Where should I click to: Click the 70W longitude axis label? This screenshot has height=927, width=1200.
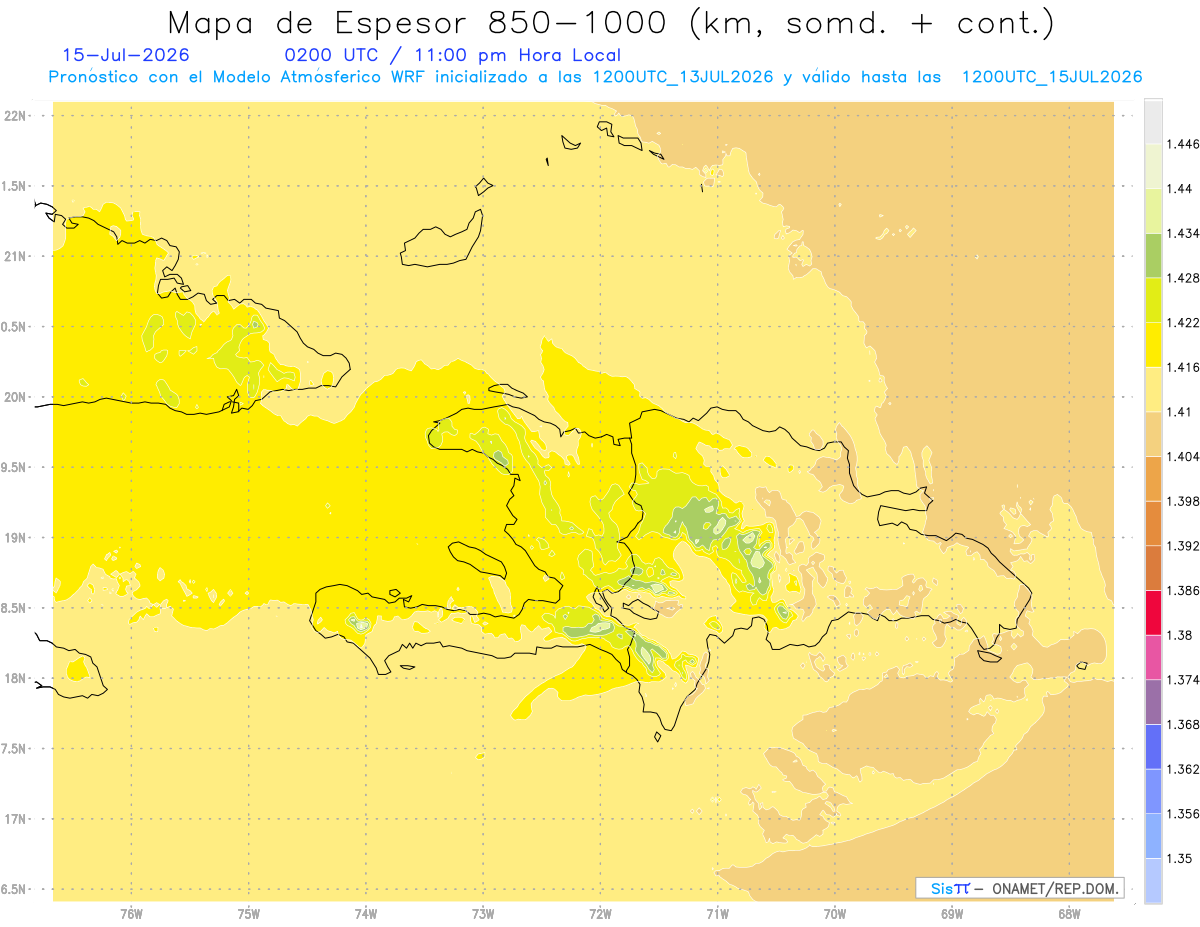(x=835, y=913)
